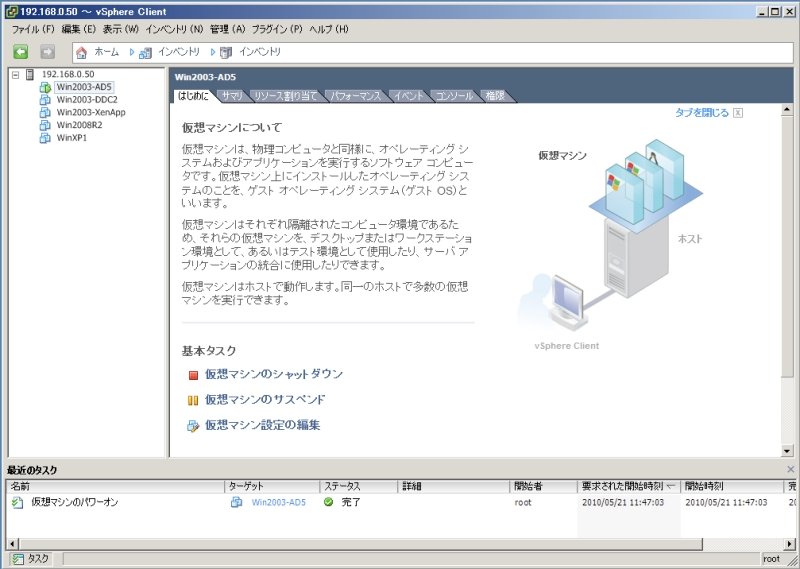Select Win2008R2 in the inventory tree
Viewport: 800px width, 569px height.
(79, 125)
